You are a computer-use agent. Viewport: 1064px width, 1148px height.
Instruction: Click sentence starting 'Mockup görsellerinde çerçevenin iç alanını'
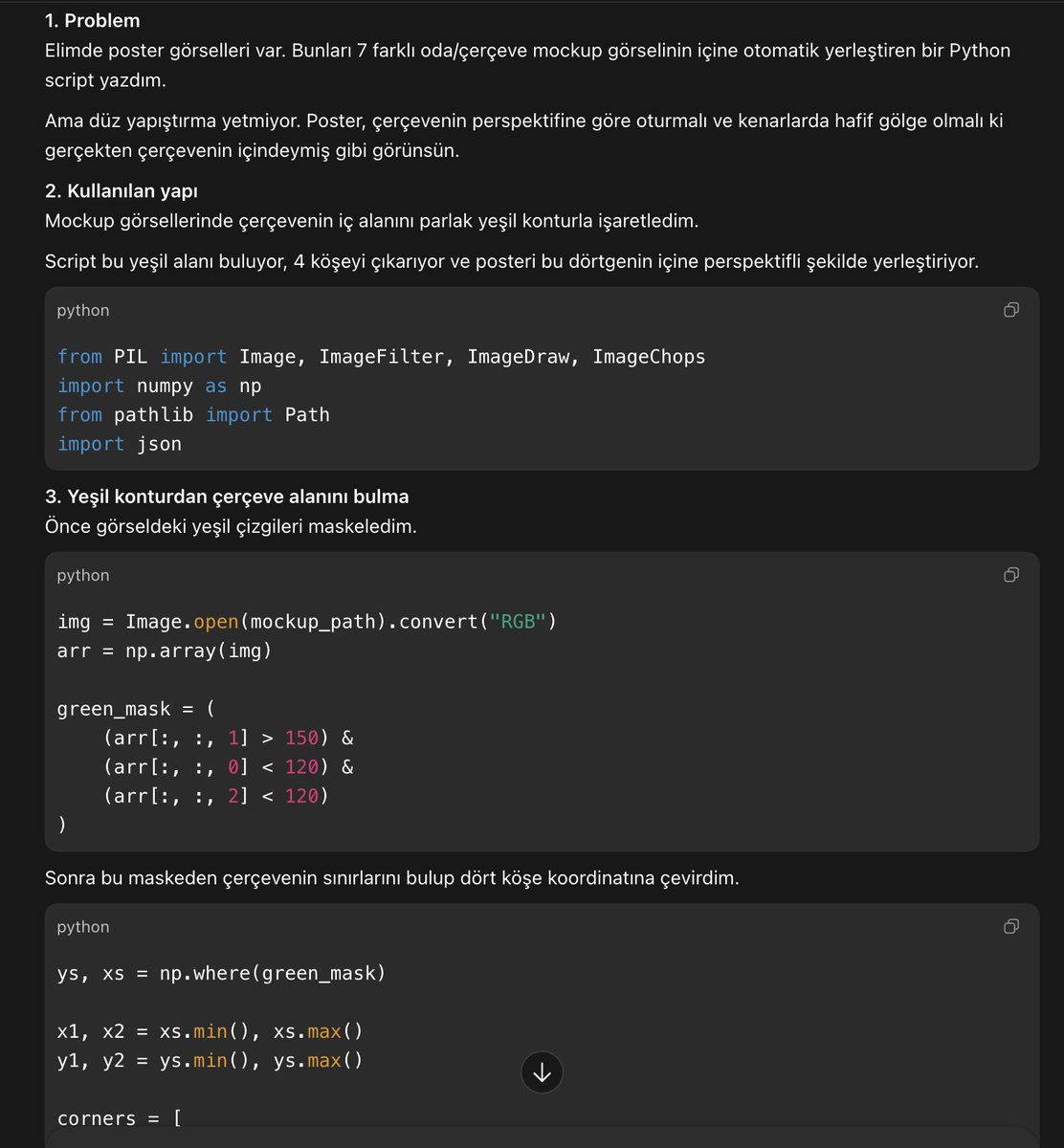[371, 221]
